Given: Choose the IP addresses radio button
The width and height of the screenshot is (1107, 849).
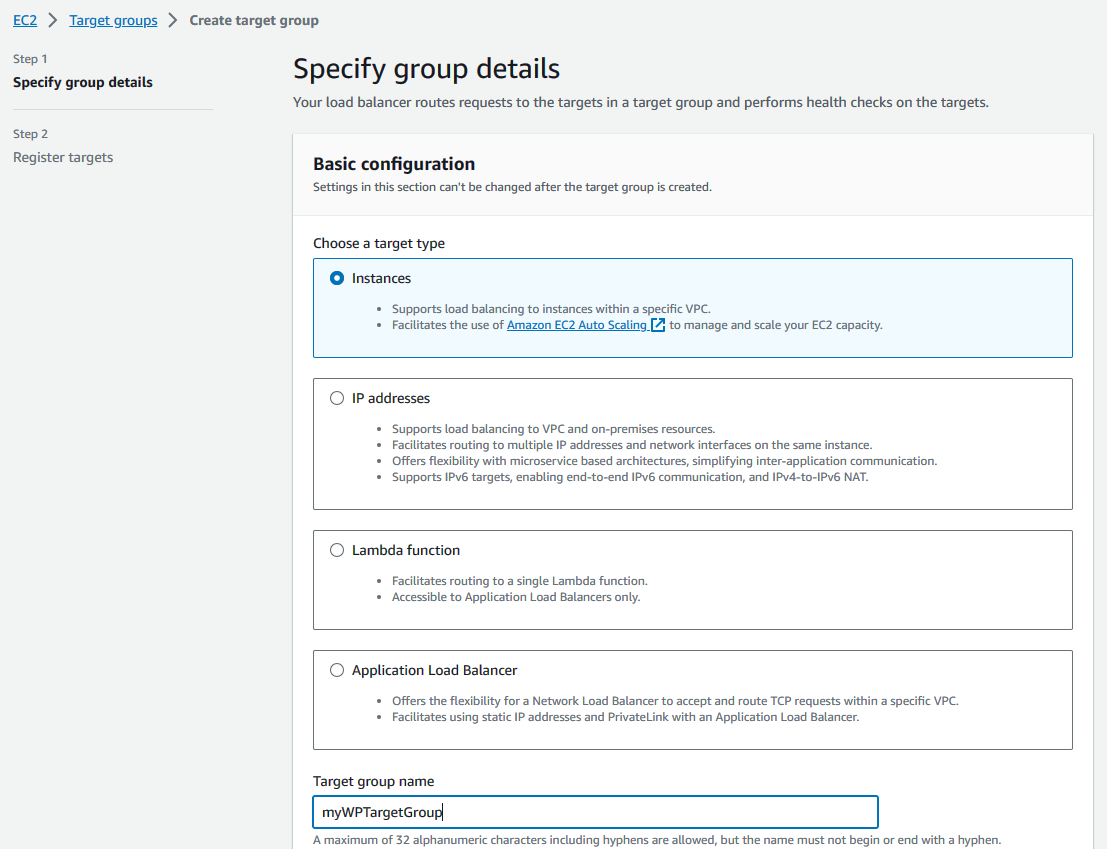Looking at the screenshot, I should [337, 398].
